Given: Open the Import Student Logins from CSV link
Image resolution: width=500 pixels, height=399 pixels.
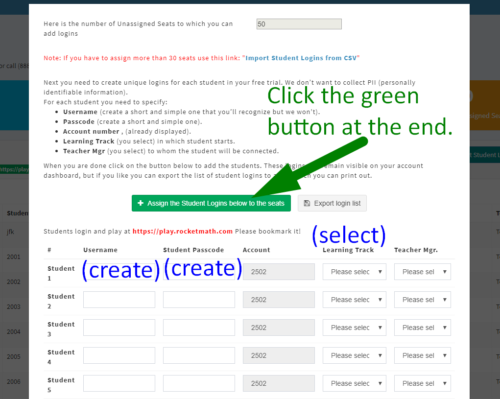Looking at the screenshot, I should click(x=301, y=58).
